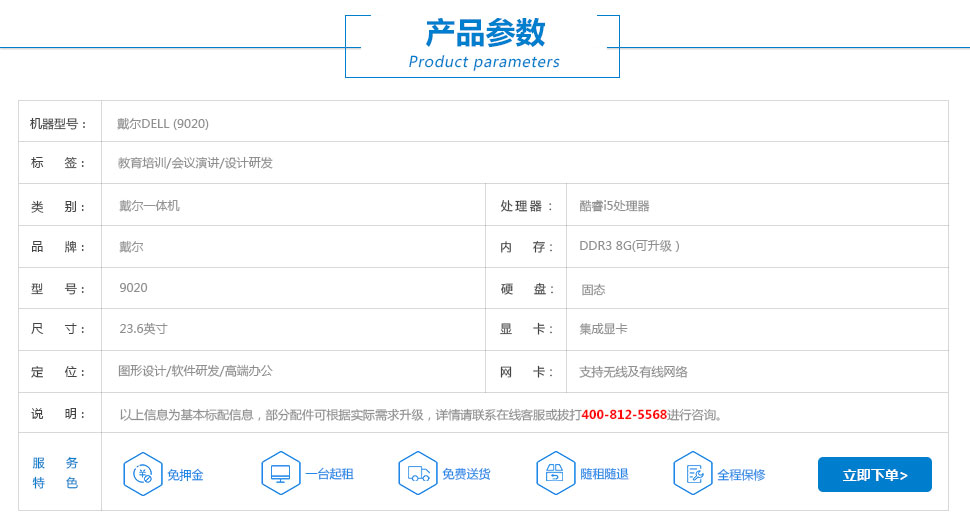Click the 类别 row label
The height and width of the screenshot is (529, 970).
click(x=58, y=207)
